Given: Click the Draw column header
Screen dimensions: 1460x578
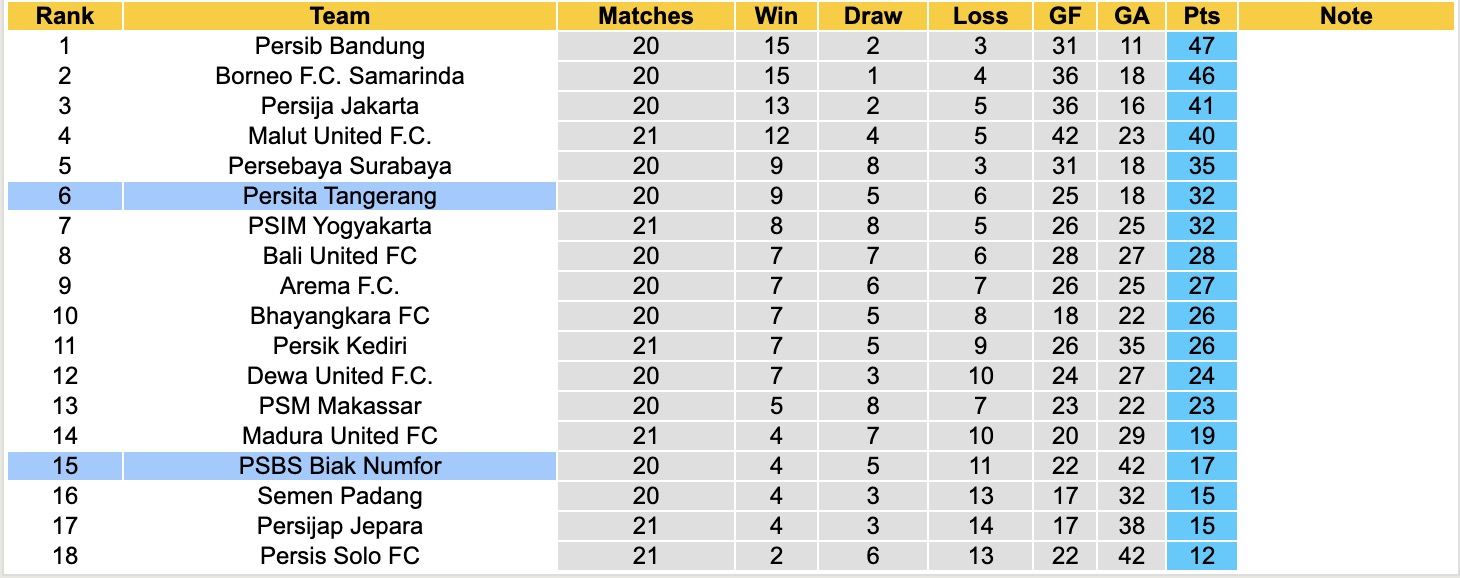Looking at the screenshot, I should pos(873,16).
